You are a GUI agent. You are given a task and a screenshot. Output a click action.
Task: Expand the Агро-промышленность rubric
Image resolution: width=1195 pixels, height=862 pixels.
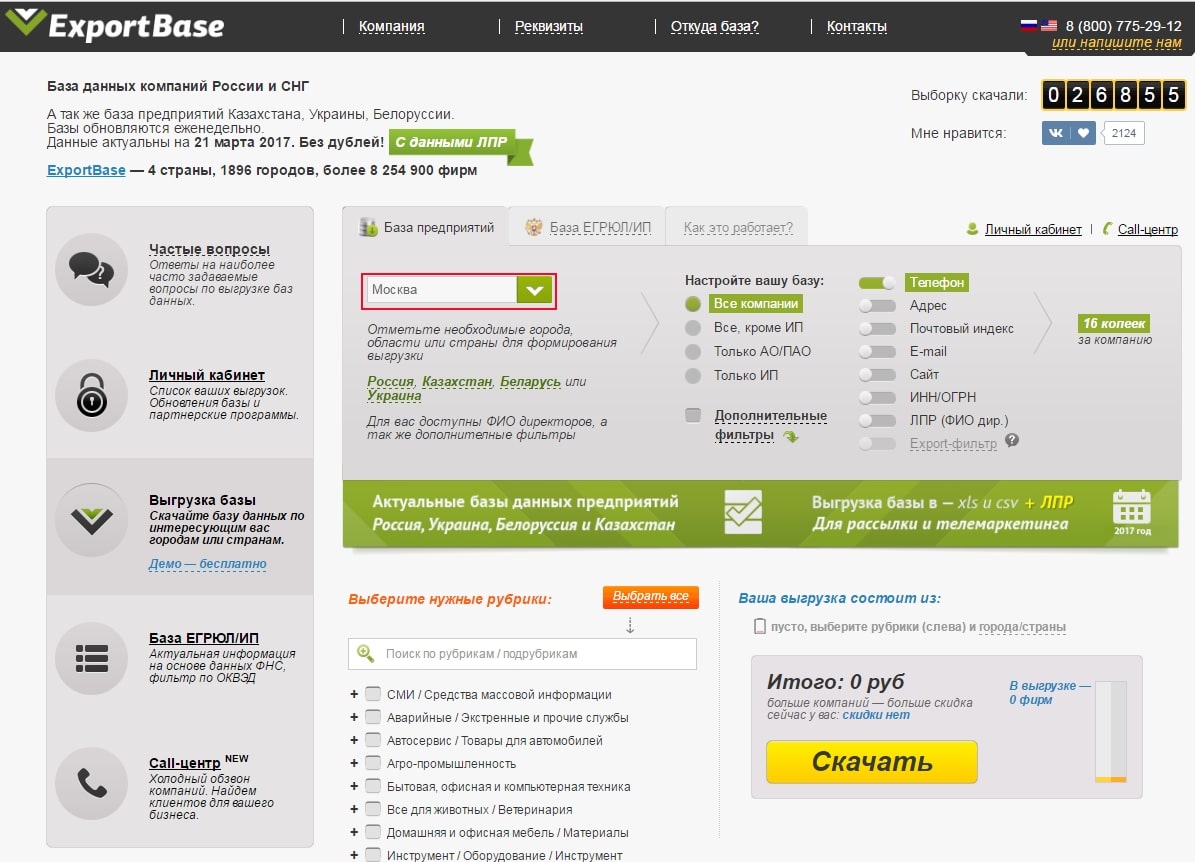pos(354,762)
